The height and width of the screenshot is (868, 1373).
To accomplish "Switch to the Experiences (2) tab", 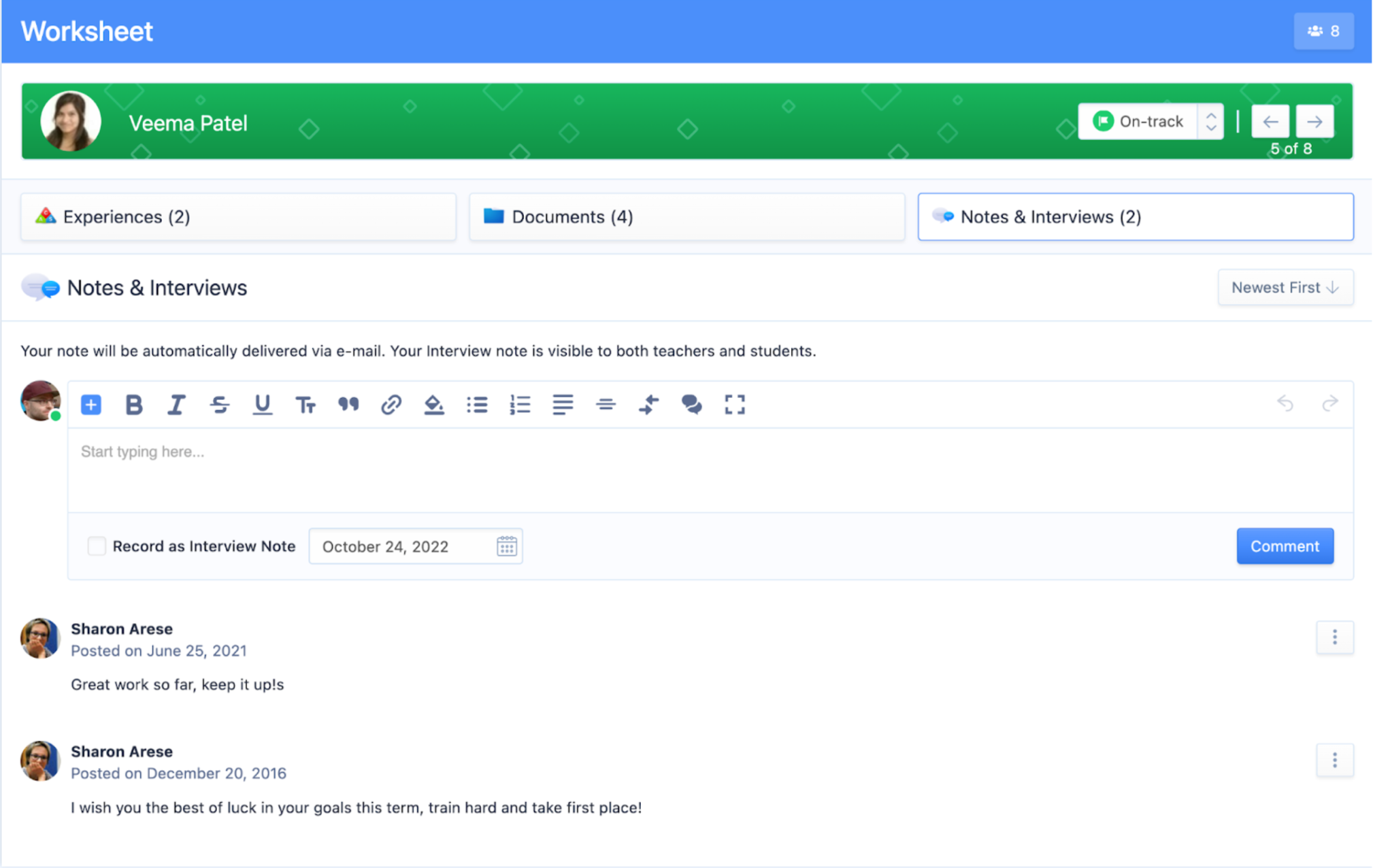I will click(x=238, y=216).
